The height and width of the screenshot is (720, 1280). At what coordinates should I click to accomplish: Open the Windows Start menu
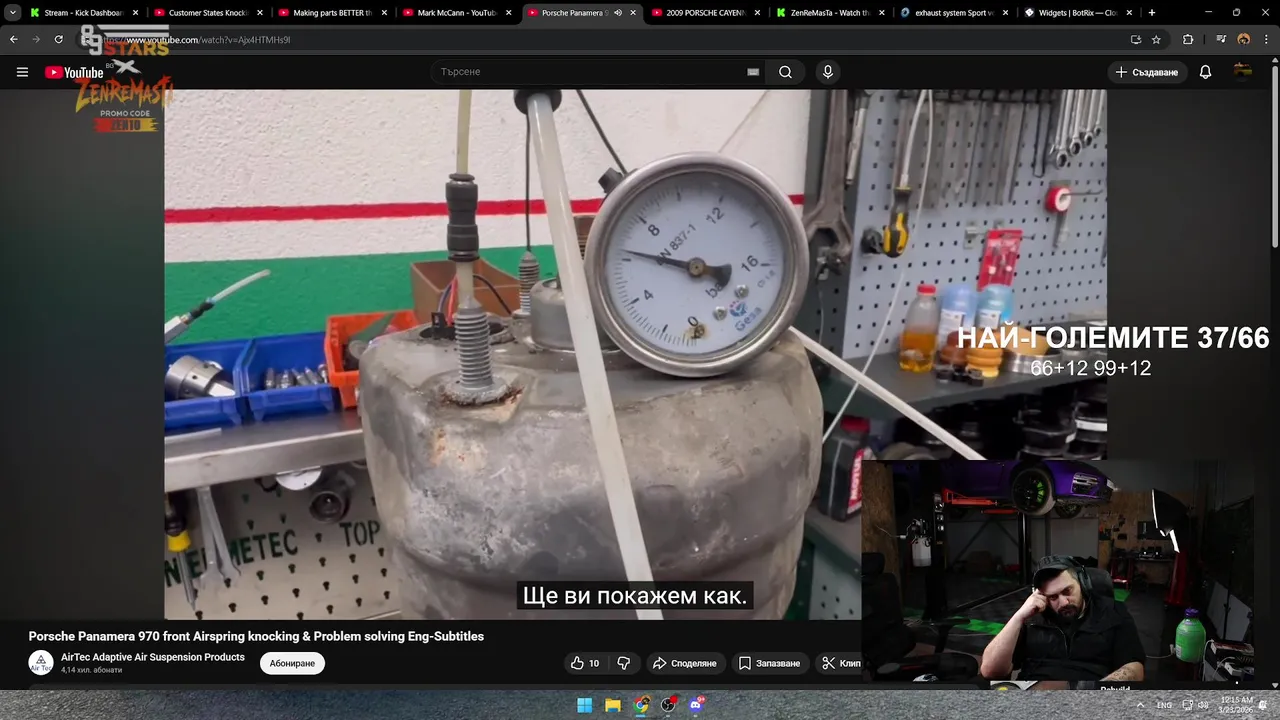(x=585, y=705)
